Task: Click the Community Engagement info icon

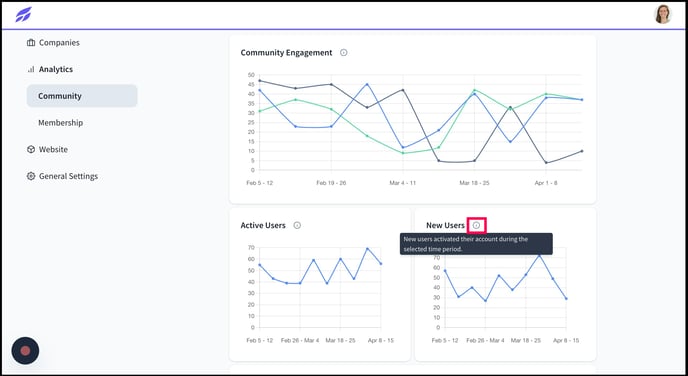Action: point(344,53)
